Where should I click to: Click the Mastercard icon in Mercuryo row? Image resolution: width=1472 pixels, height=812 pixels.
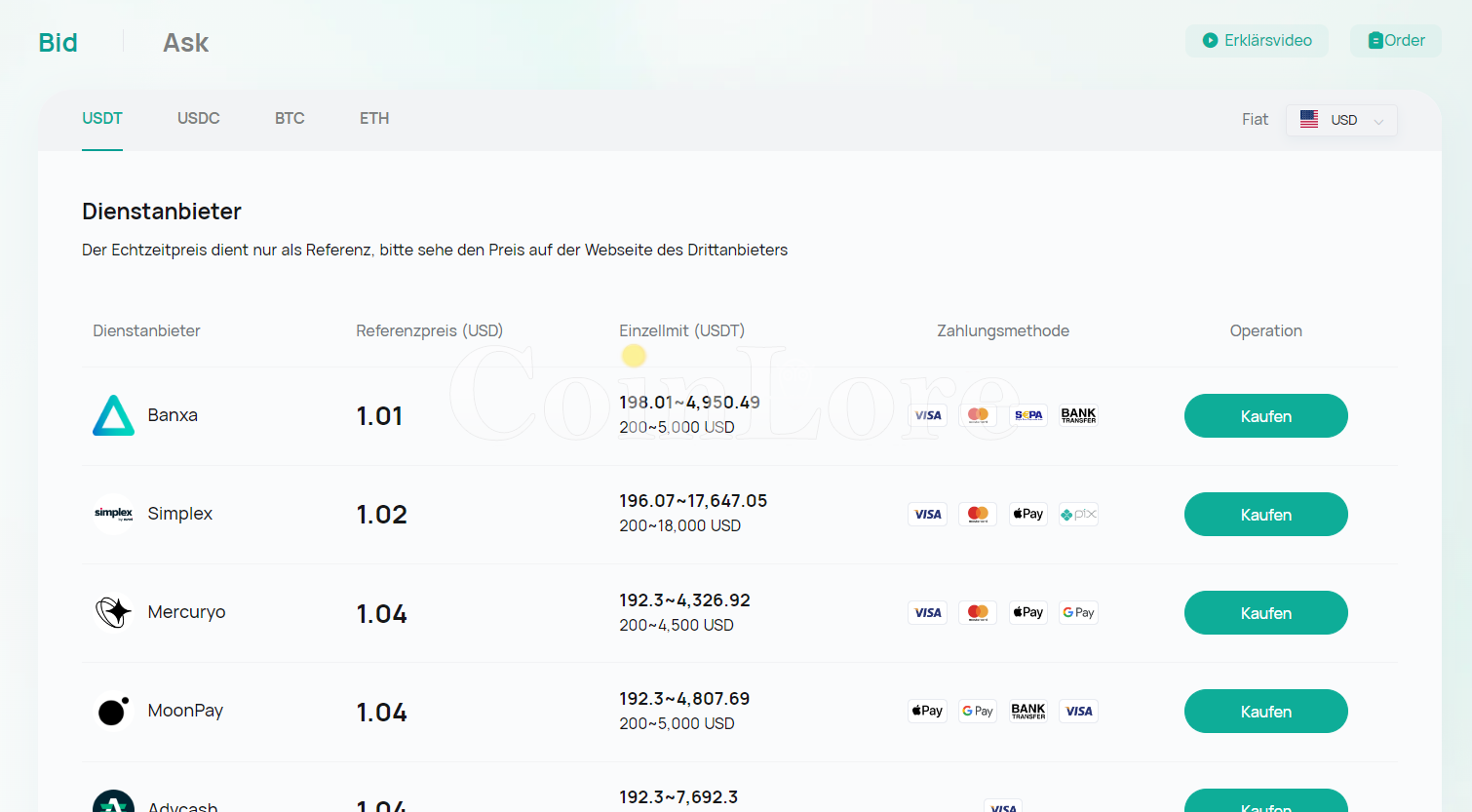978,612
